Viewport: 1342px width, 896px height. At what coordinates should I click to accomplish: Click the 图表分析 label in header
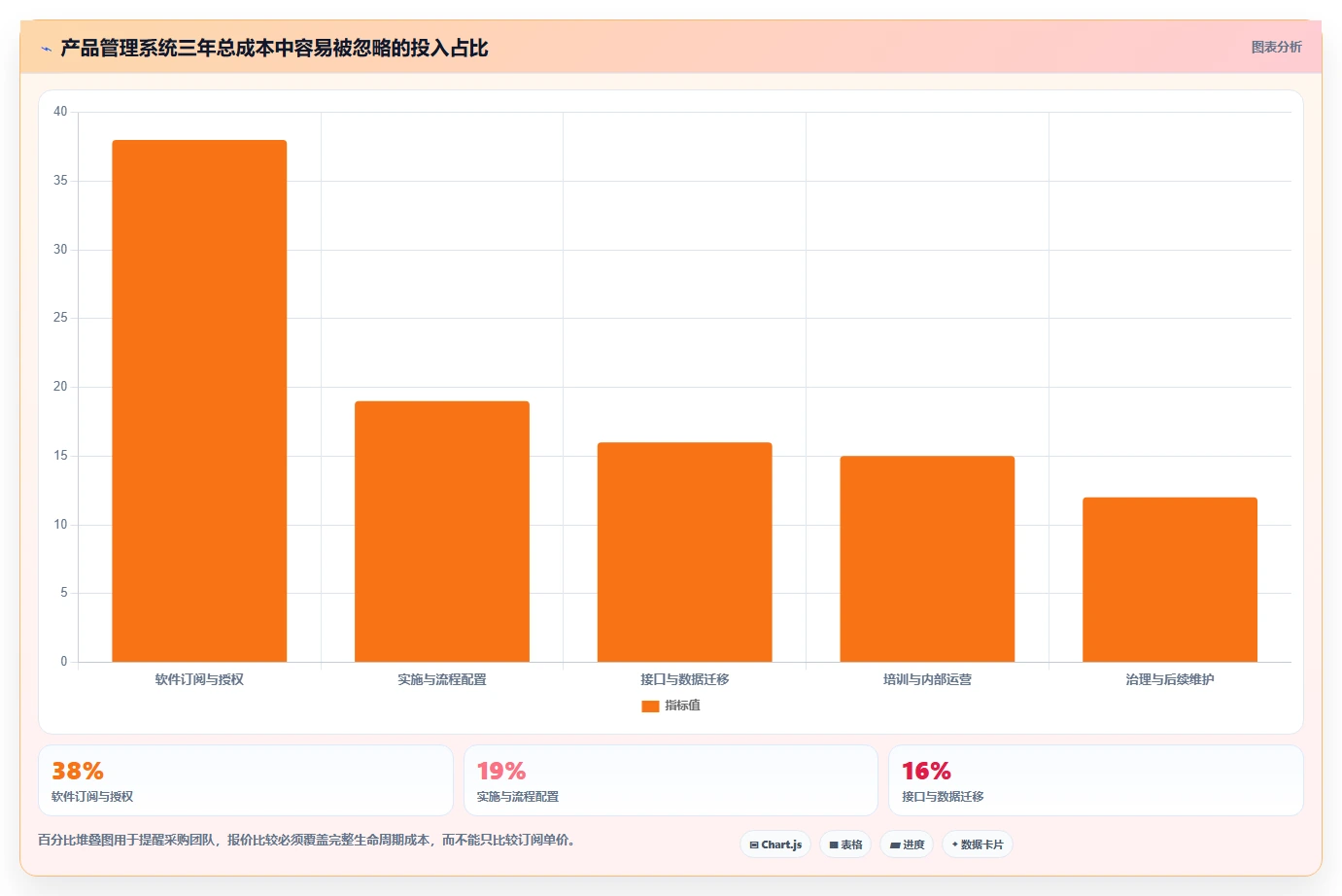tap(1276, 47)
